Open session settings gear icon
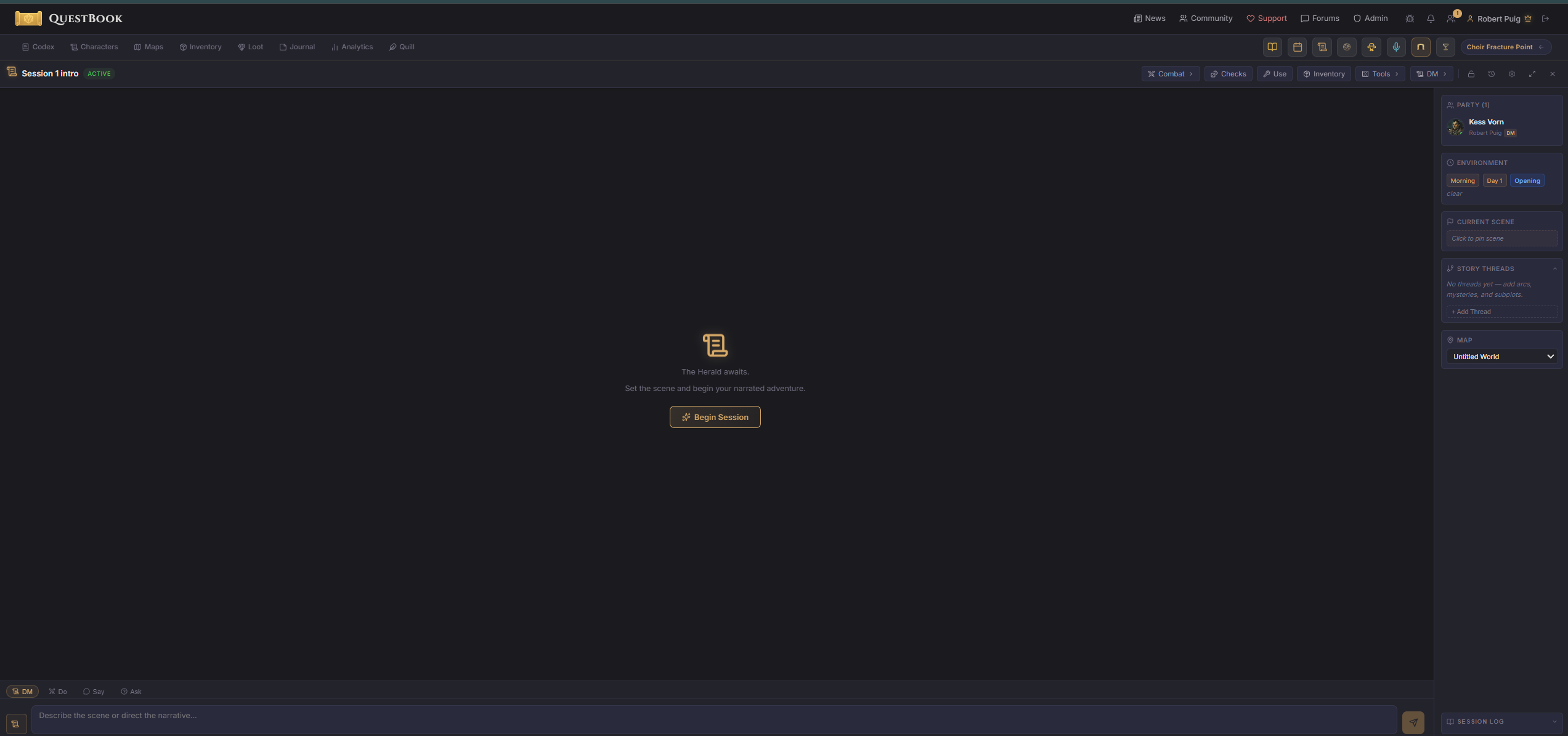This screenshot has height=736, width=1568. click(x=1512, y=74)
